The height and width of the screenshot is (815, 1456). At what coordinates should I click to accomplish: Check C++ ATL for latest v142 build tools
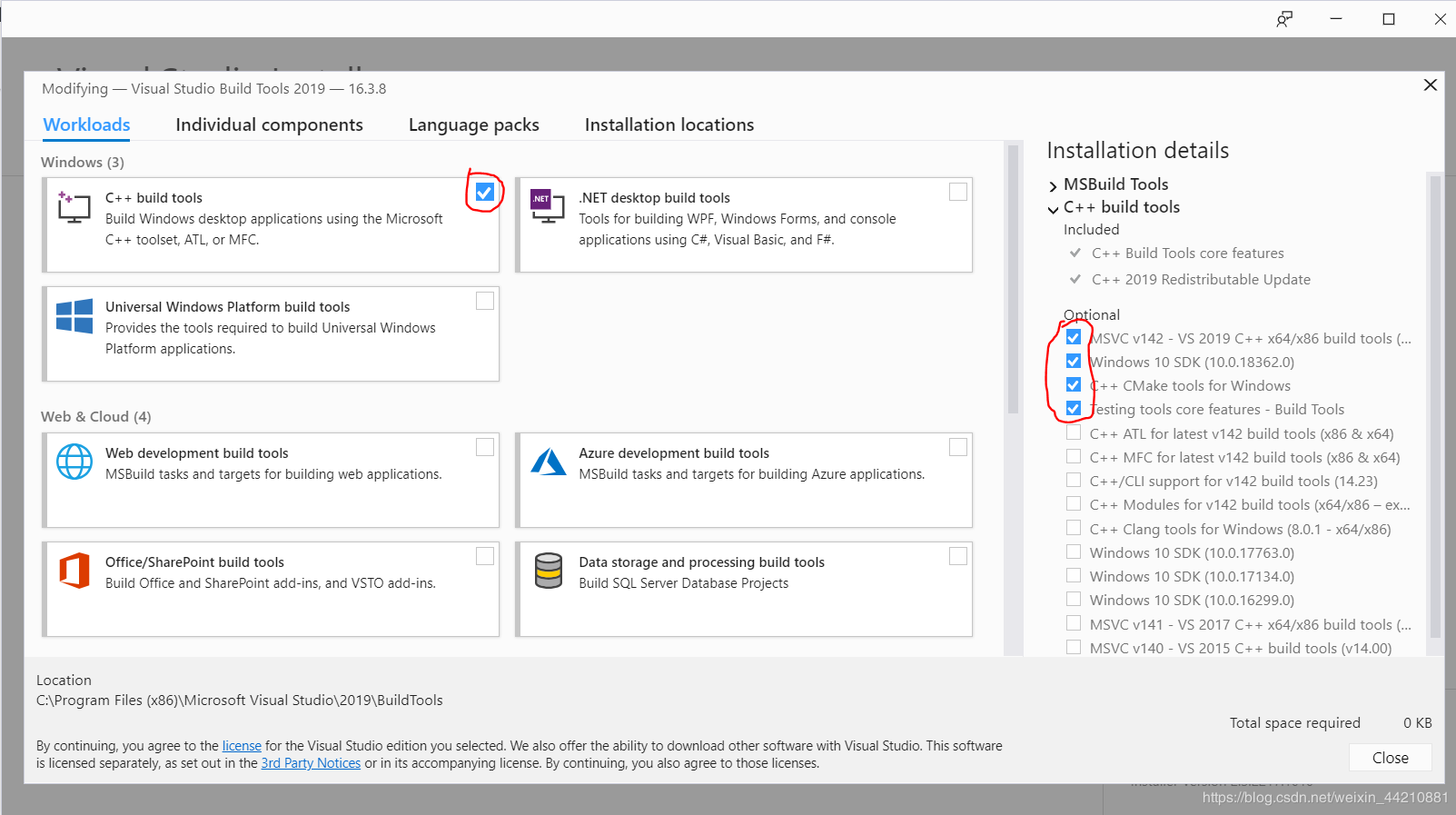[1074, 432]
